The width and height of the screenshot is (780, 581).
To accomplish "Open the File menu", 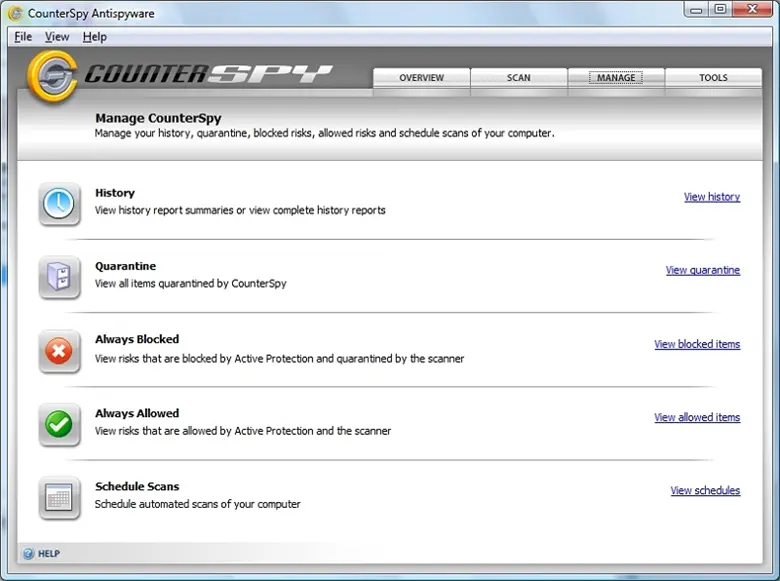I will coord(23,37).
